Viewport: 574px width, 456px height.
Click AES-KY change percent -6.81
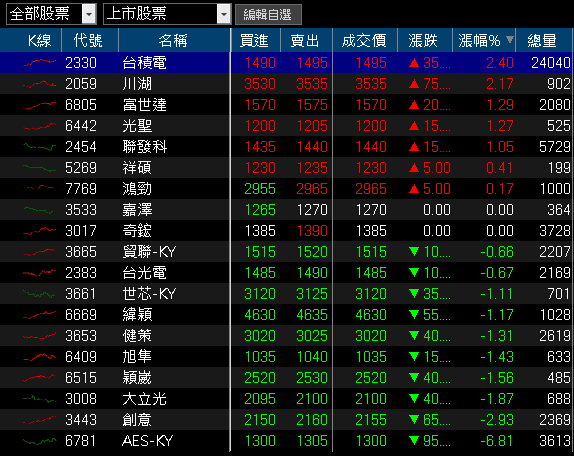(497, 441)
